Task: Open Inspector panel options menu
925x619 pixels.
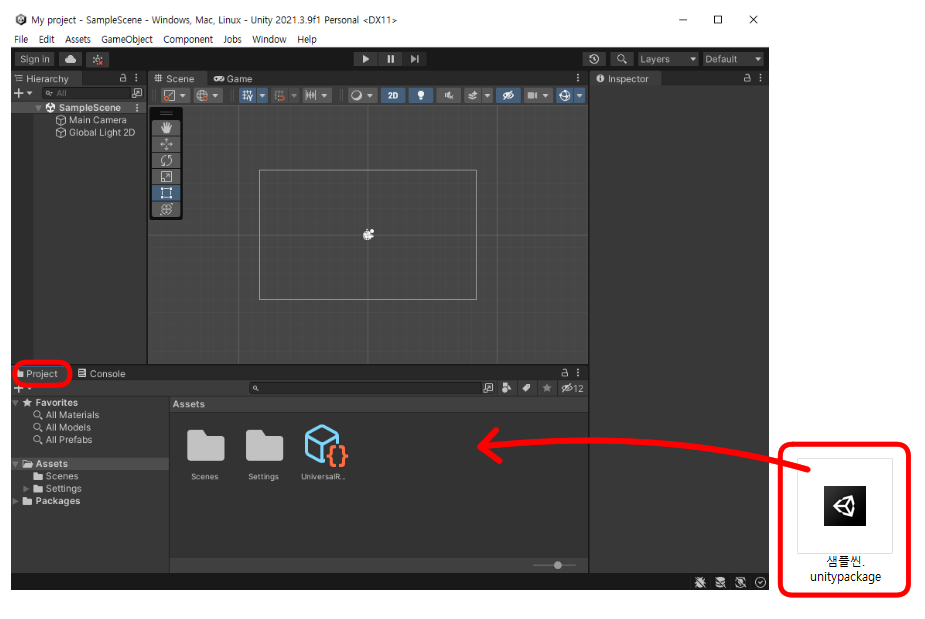Action: [x=760, y=78]
